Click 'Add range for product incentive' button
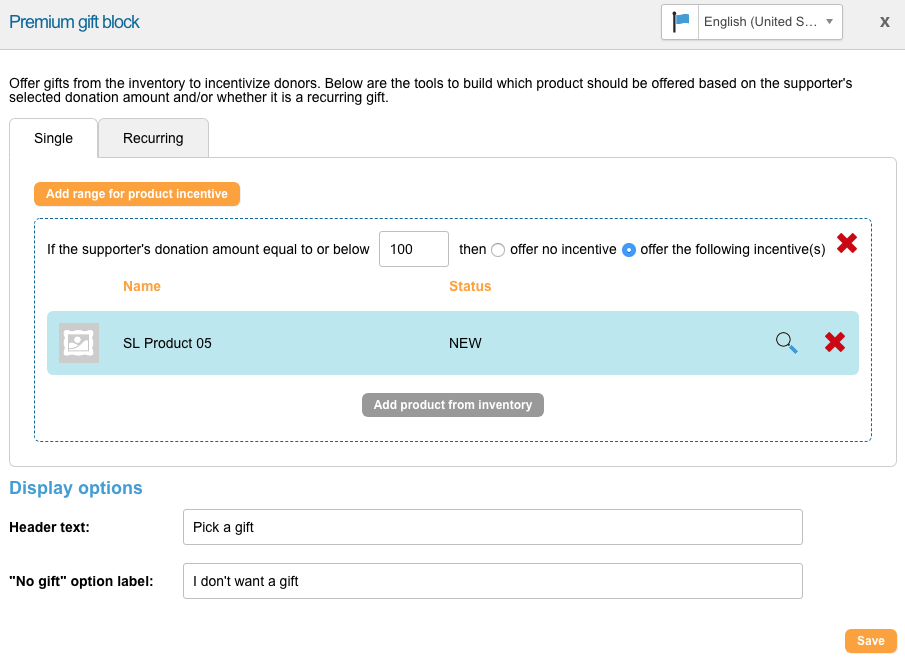 coord(137,194)
